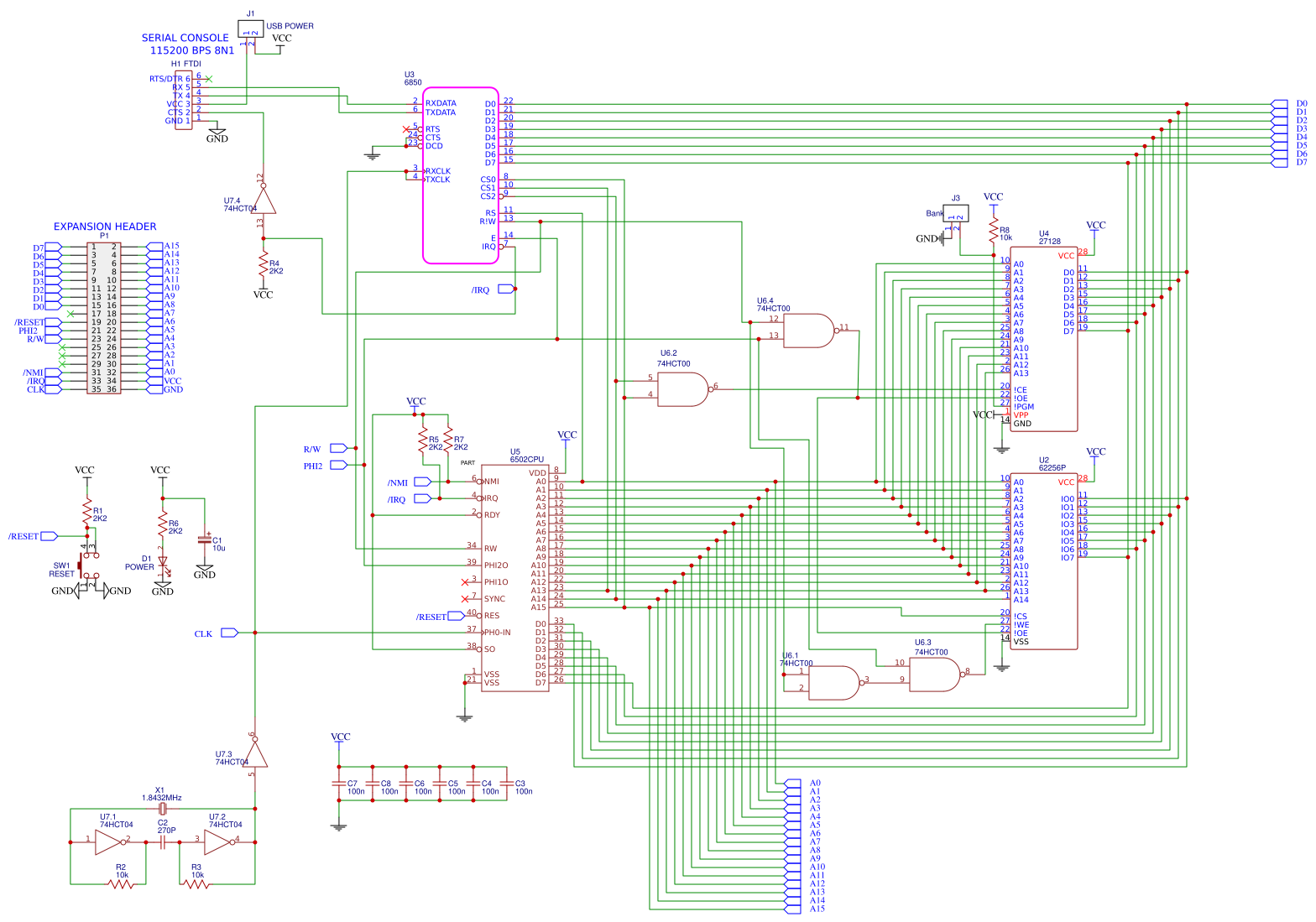The height and width of the screenshot is (922, 1316).
Task: Select the U3 6850 ACIA chip body
Action: 461,175
